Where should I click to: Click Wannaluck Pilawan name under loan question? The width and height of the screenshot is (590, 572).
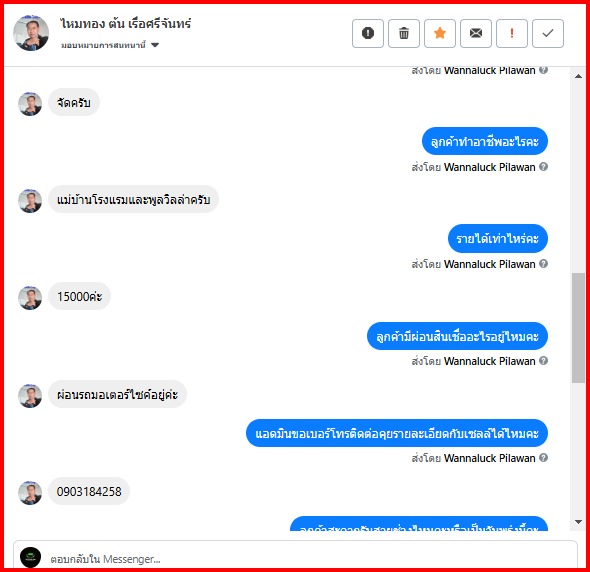click(x=490, y=361)
